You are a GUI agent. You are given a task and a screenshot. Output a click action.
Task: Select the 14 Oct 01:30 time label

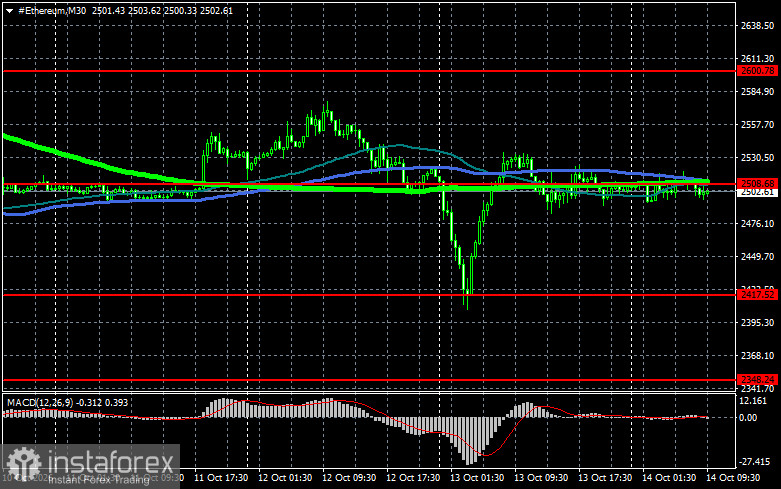[669, 478]
